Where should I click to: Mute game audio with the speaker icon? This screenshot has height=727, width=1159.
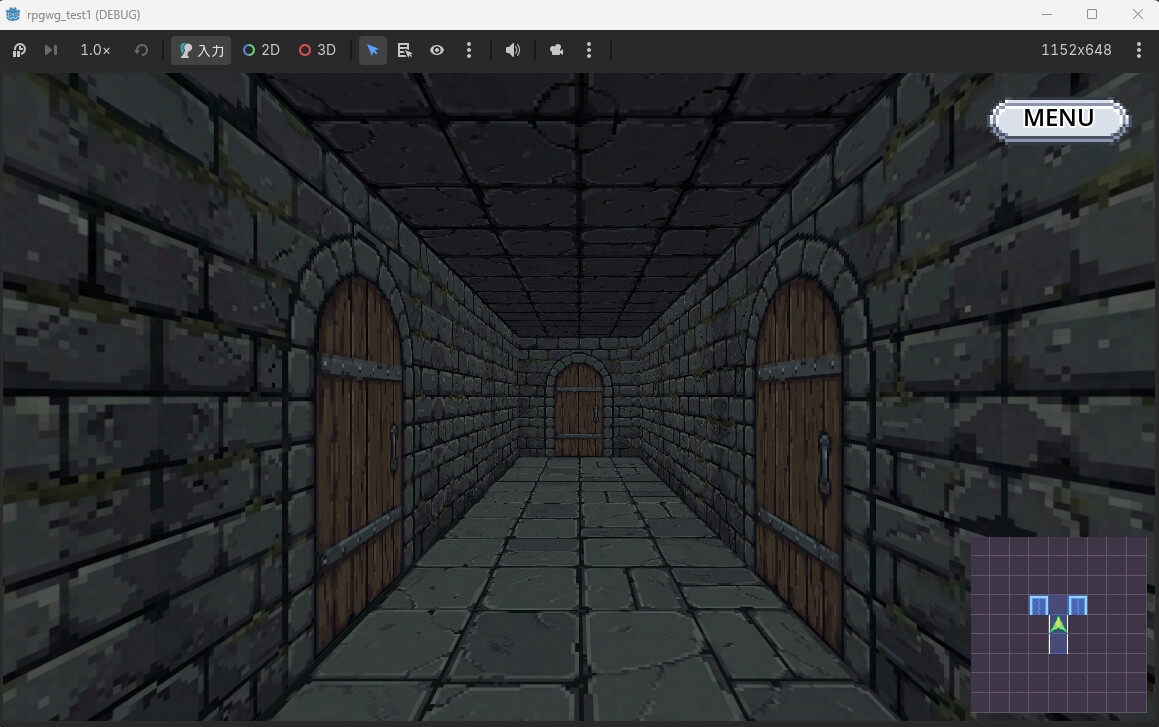[x=513, y=50]
